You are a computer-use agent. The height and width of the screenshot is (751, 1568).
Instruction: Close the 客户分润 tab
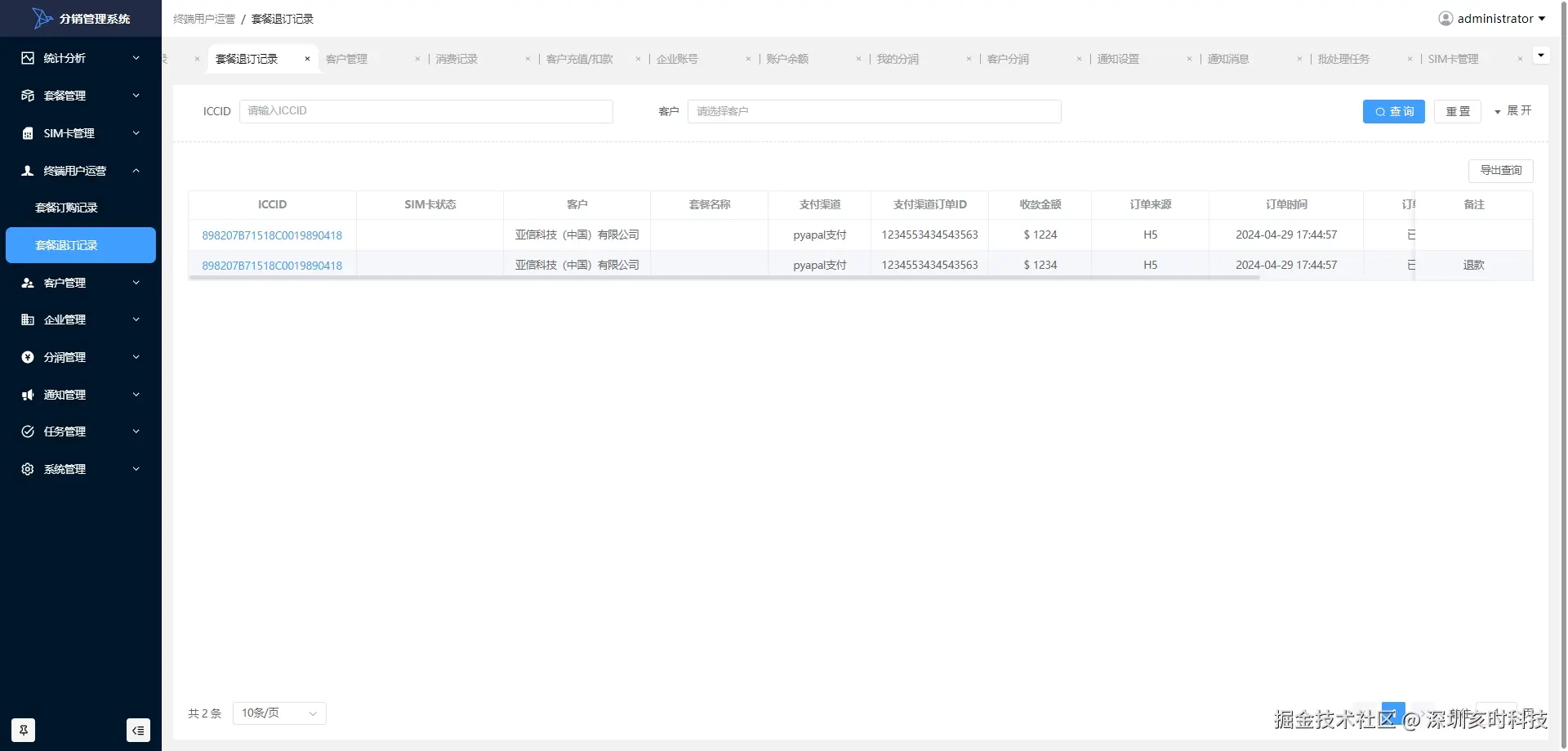pyautogui.click(x=1079, y=59)
